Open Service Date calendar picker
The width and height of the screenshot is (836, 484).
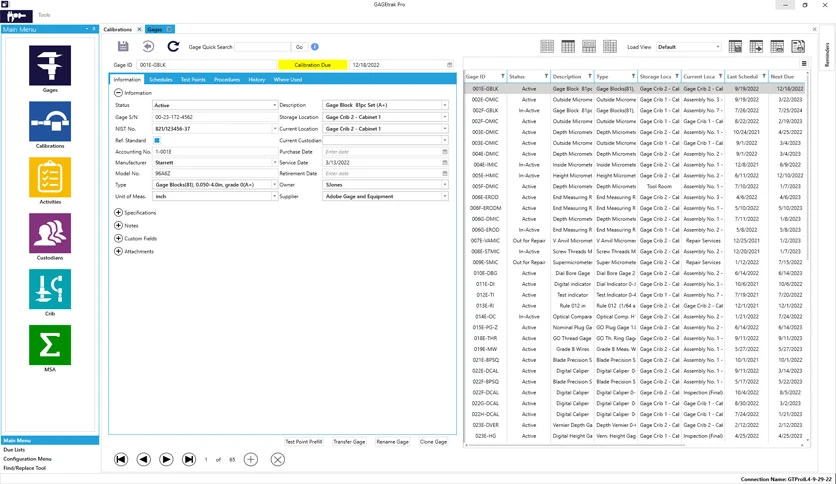445,163
